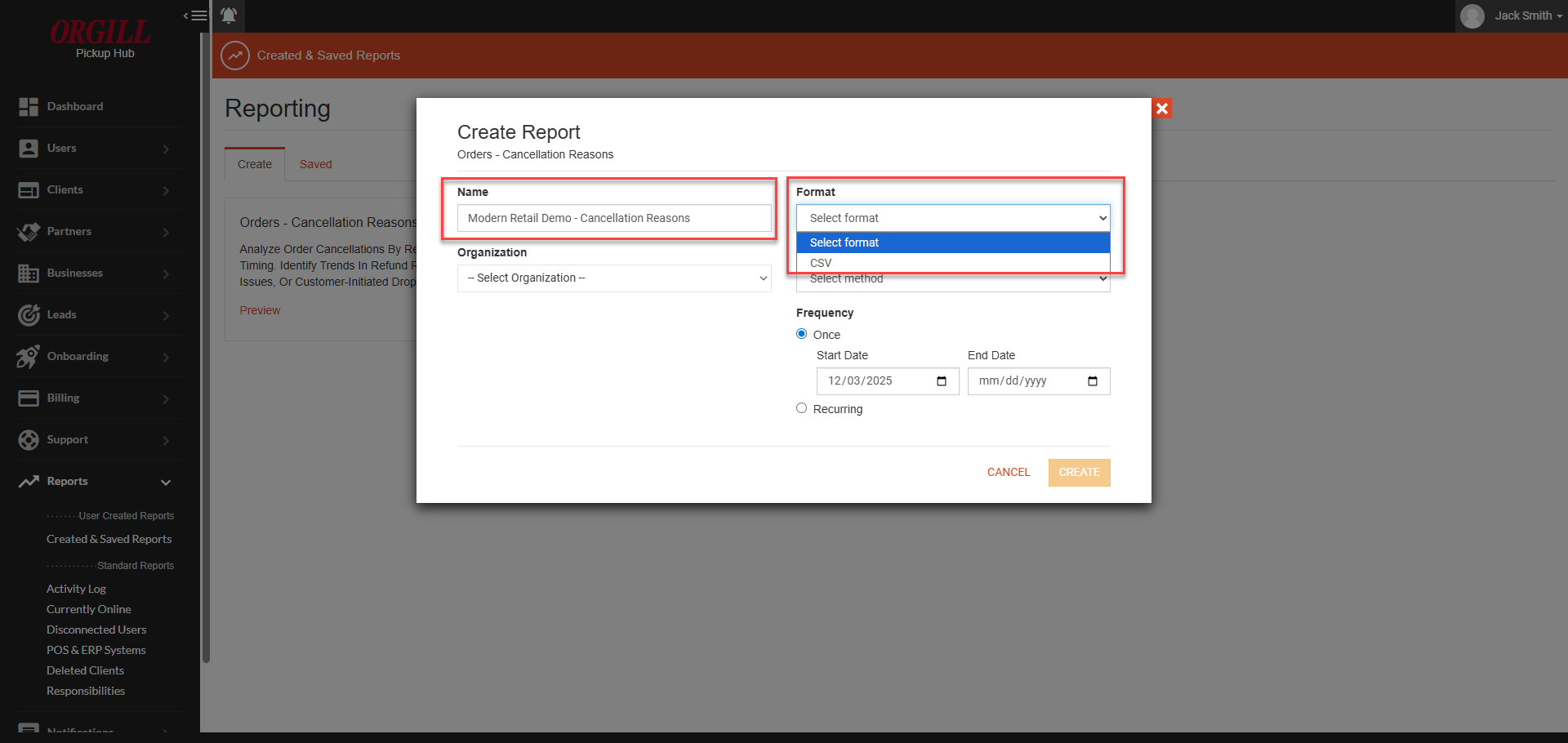Close the Create Report dialog
Image resolution: width=1568 pixels, height=743 pixels.
1162,108
